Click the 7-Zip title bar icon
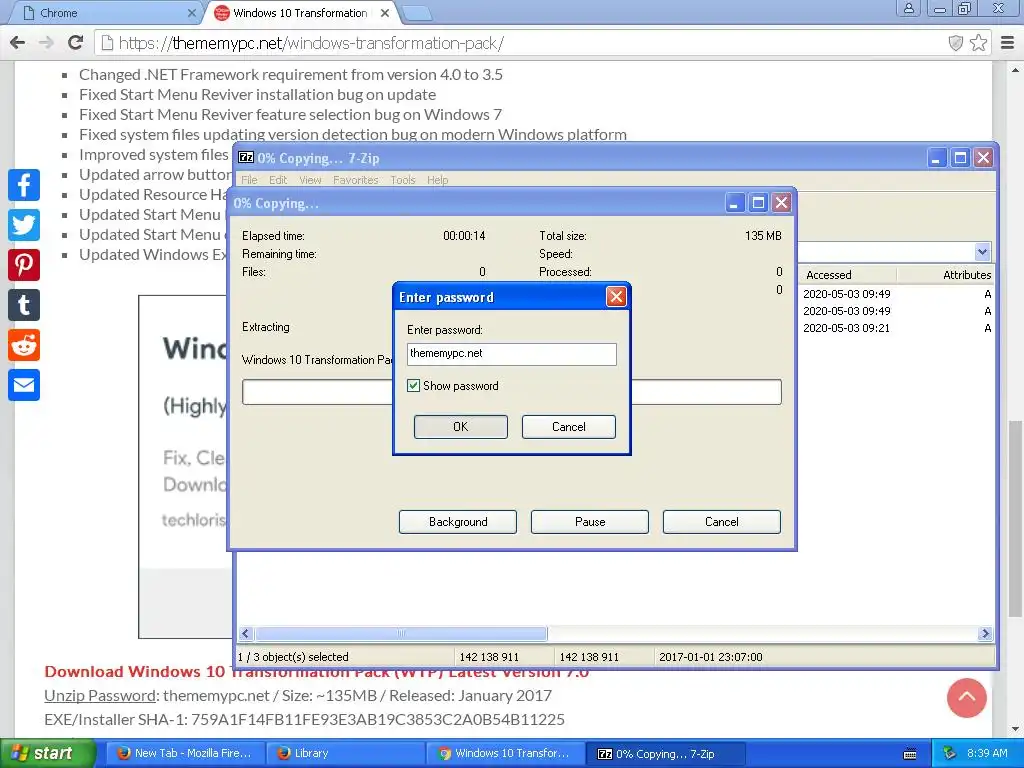This screenshot has width=1024, height=768. 246,157
